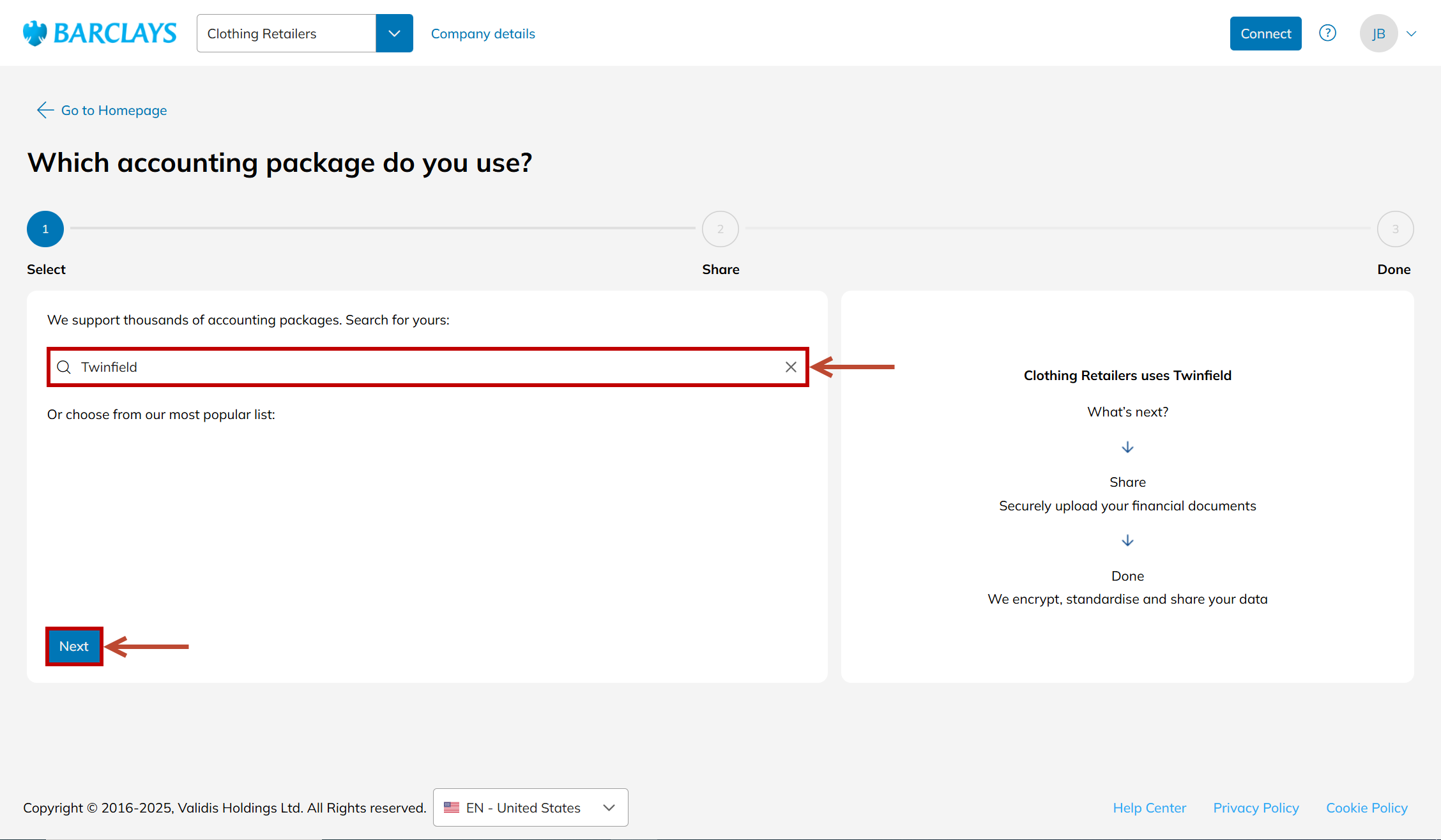Select step 1 circle in the progress bar

pos(45,229)
